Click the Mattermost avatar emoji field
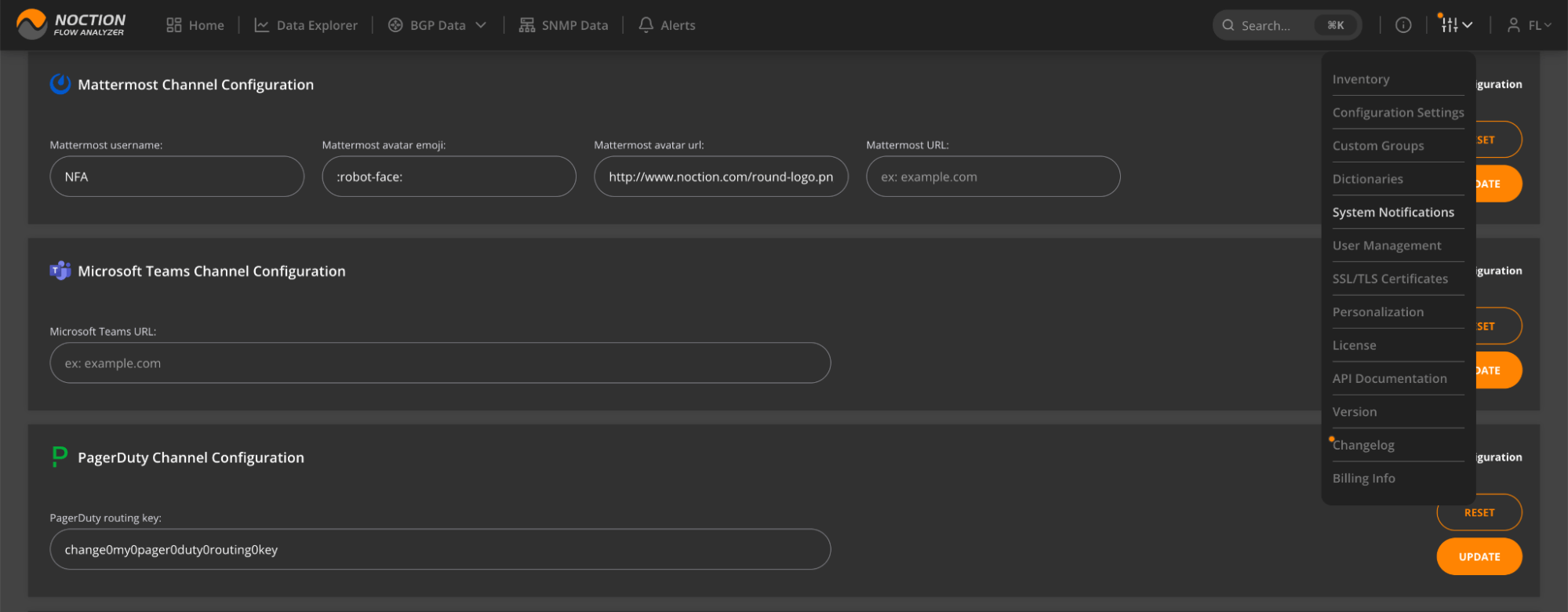The width and height of the screenshot is (1568, 612). [449, 177]
